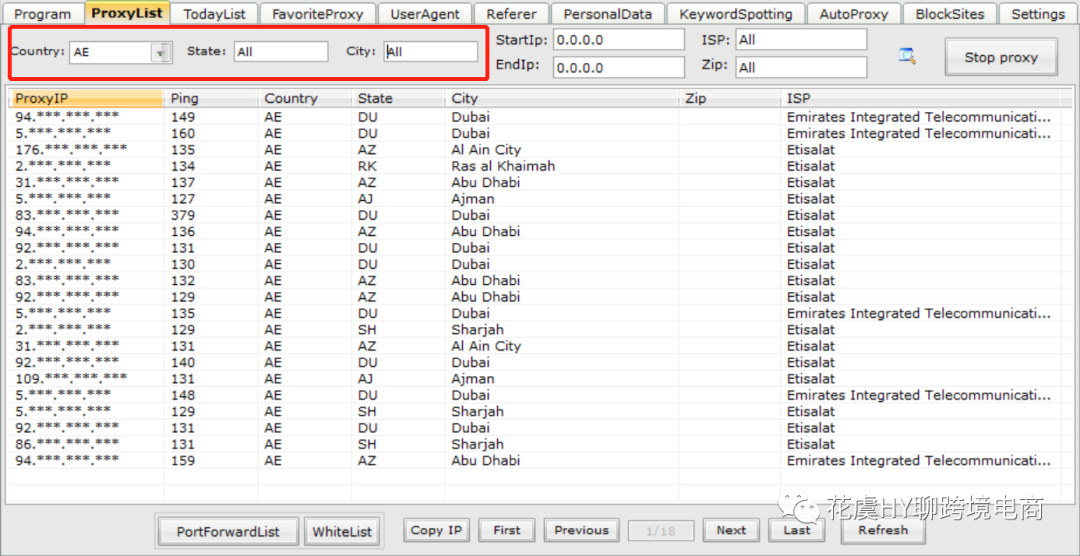Image resolution: width=1080 pixels, height=556 pixels.
Task: Switch to the Program tab
Action: 43,14
